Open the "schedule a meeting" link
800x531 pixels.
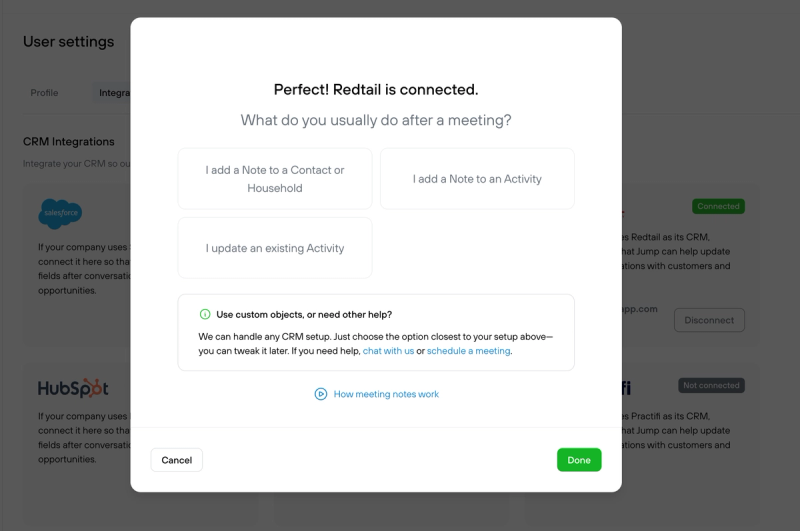468,351
